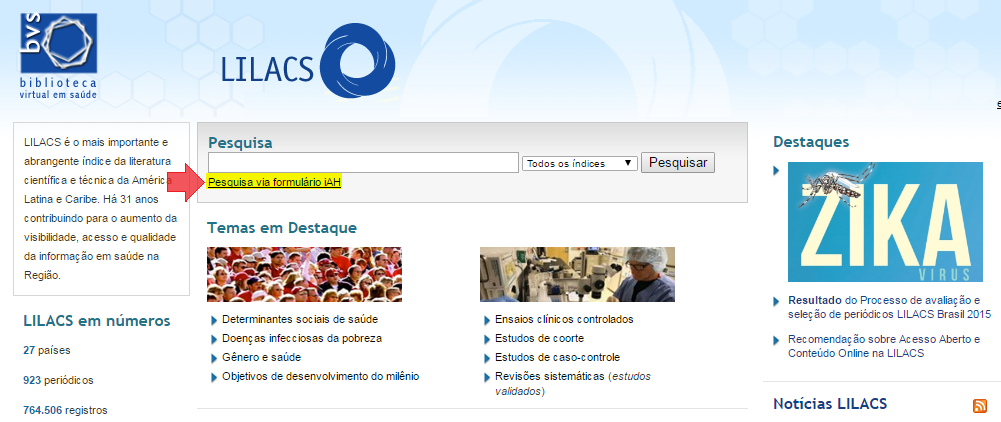Click the 'LILACS em números' heading
This screenshot has width=1001, height=422.
[96, 320]
